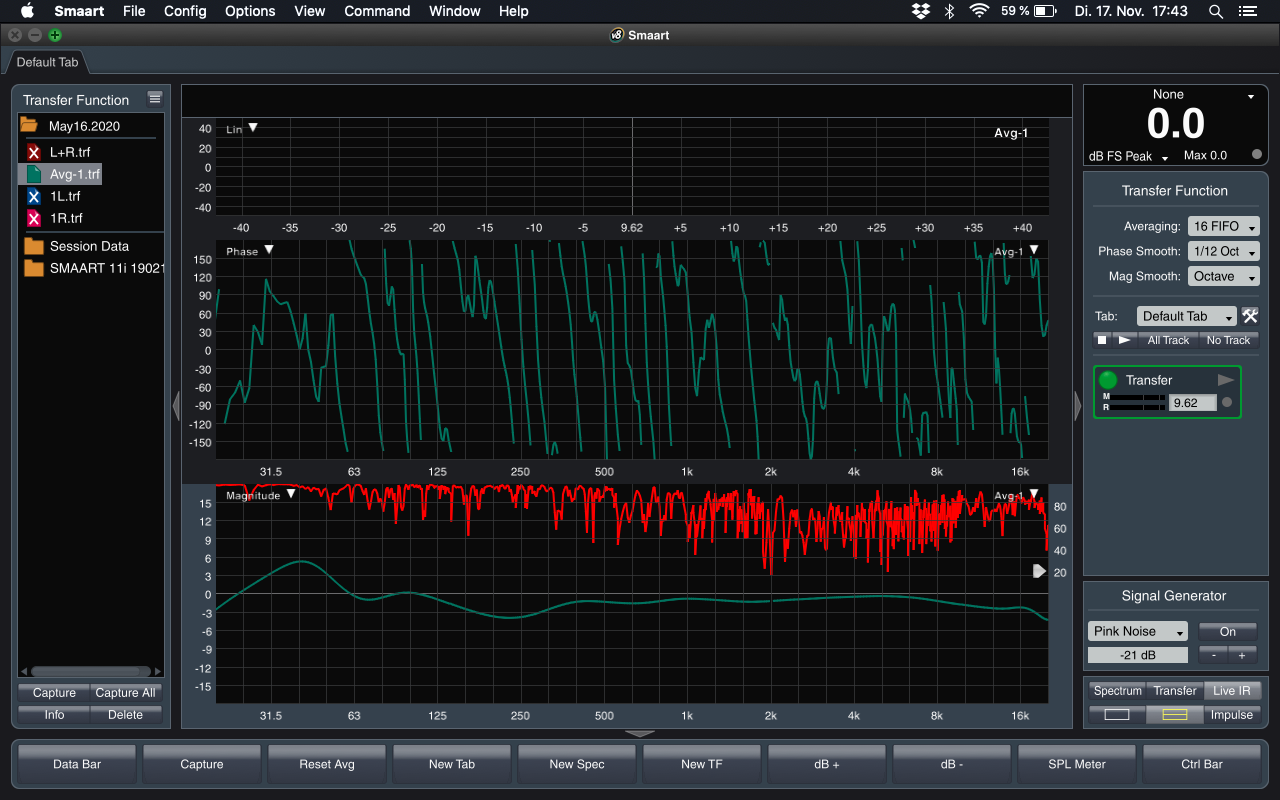Open the Tab selector Default Tab dropdown
Viewport: 1280px width, 800px height.
click(1187, 316)
